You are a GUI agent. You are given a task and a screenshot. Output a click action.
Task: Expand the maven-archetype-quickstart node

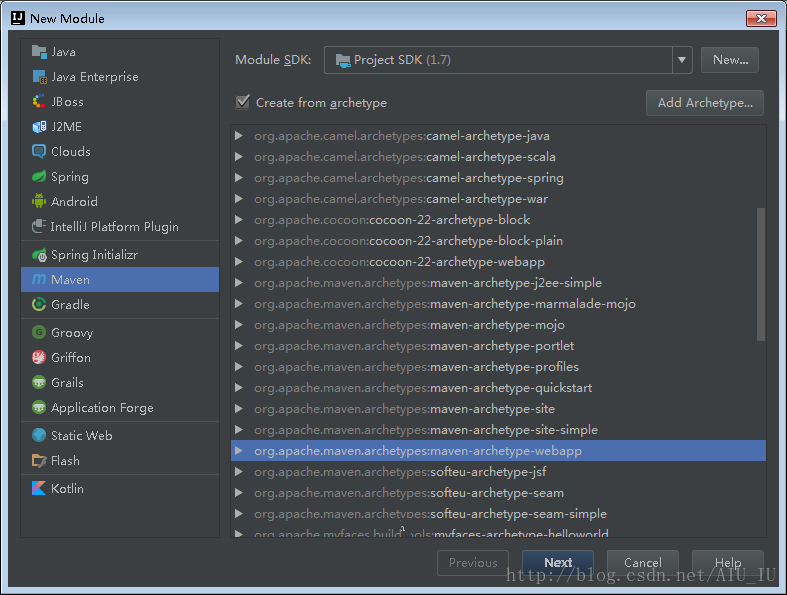click(239, 388)
